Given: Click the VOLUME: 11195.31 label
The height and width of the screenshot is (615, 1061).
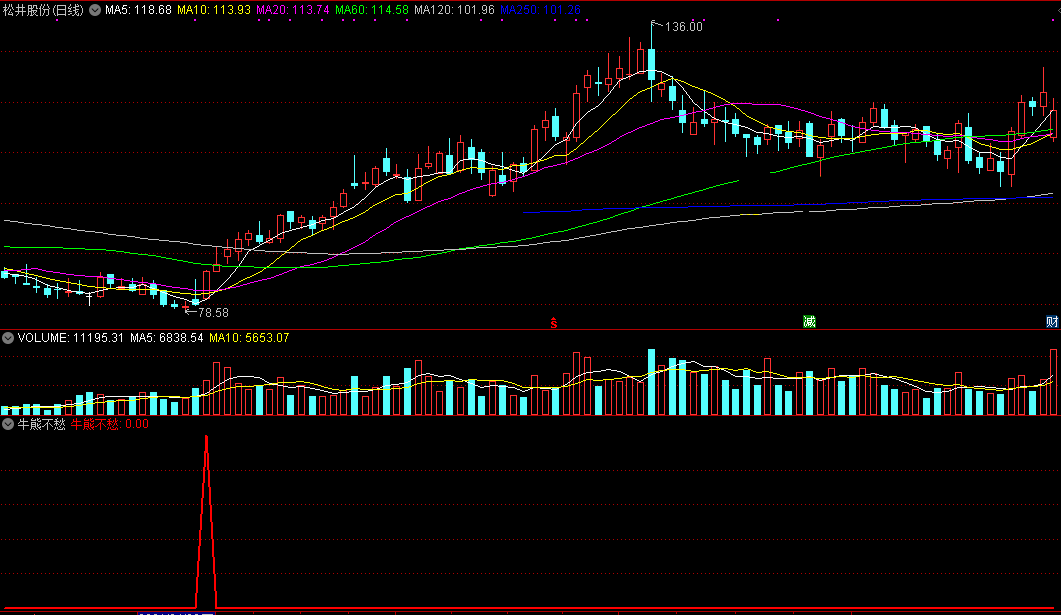Looking at the screenshot, I should (70, 338).
